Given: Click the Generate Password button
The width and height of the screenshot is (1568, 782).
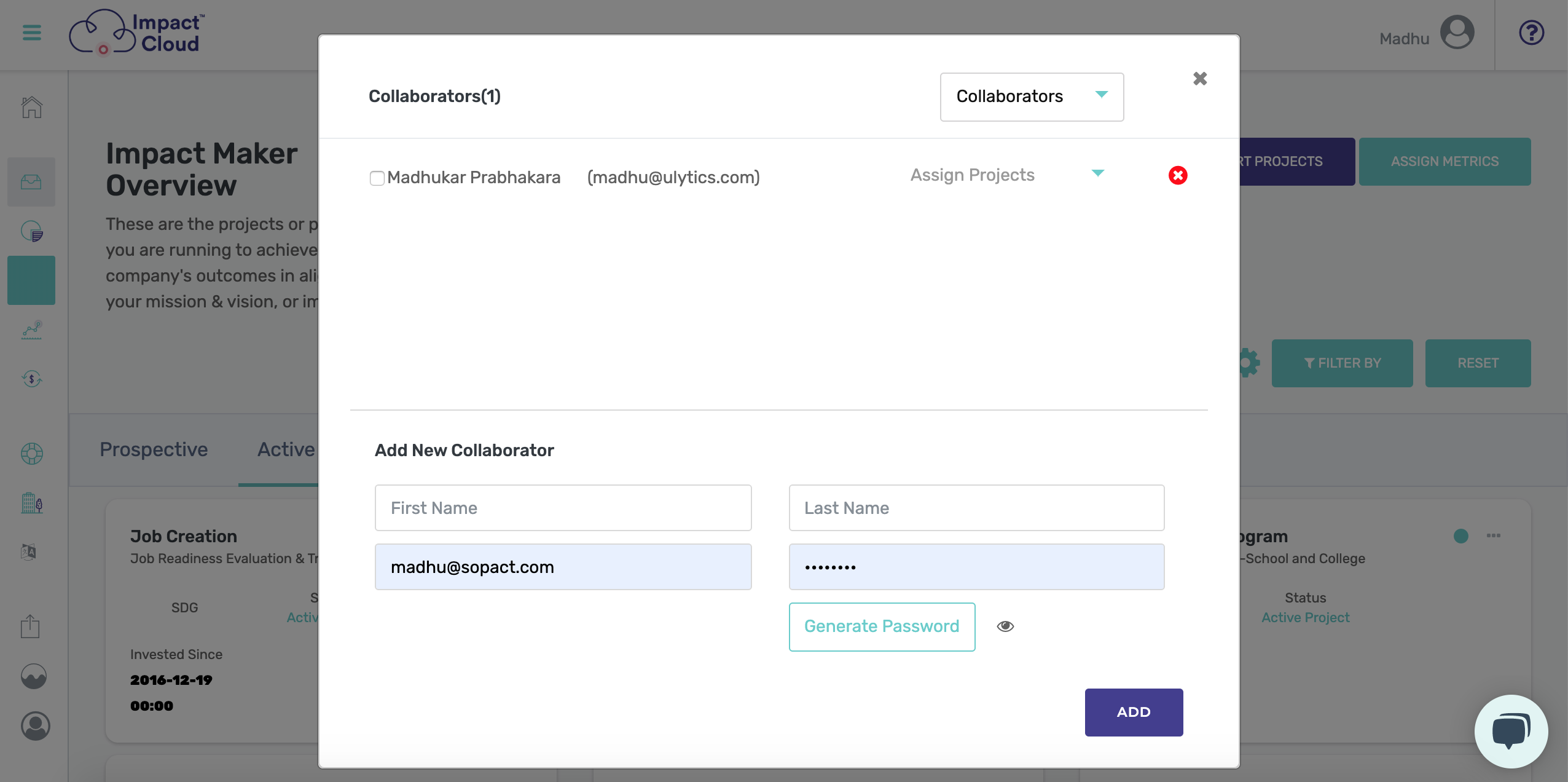Looking at the screenshot, I should pos(882,627).
